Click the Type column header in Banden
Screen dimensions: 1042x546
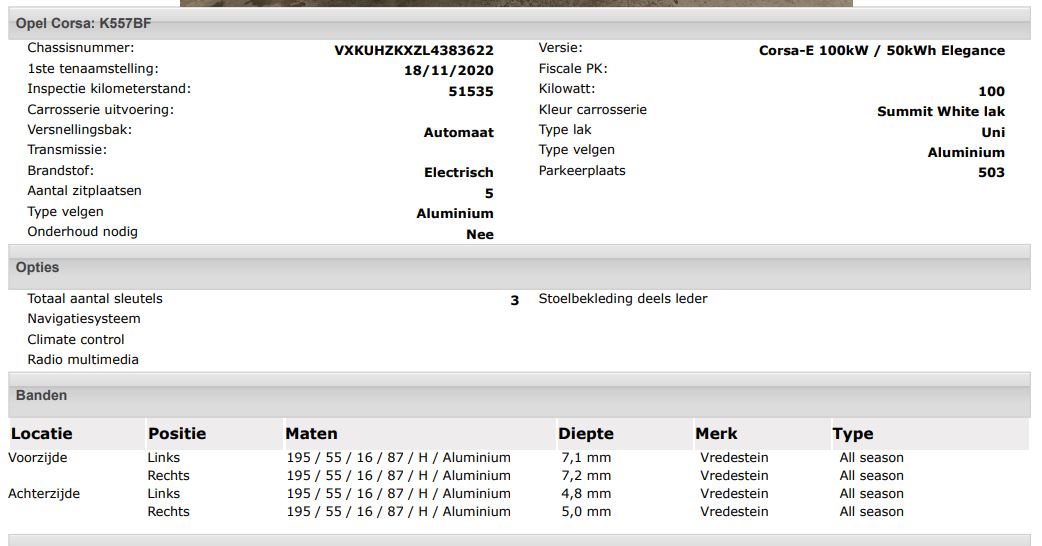(930, 434)
